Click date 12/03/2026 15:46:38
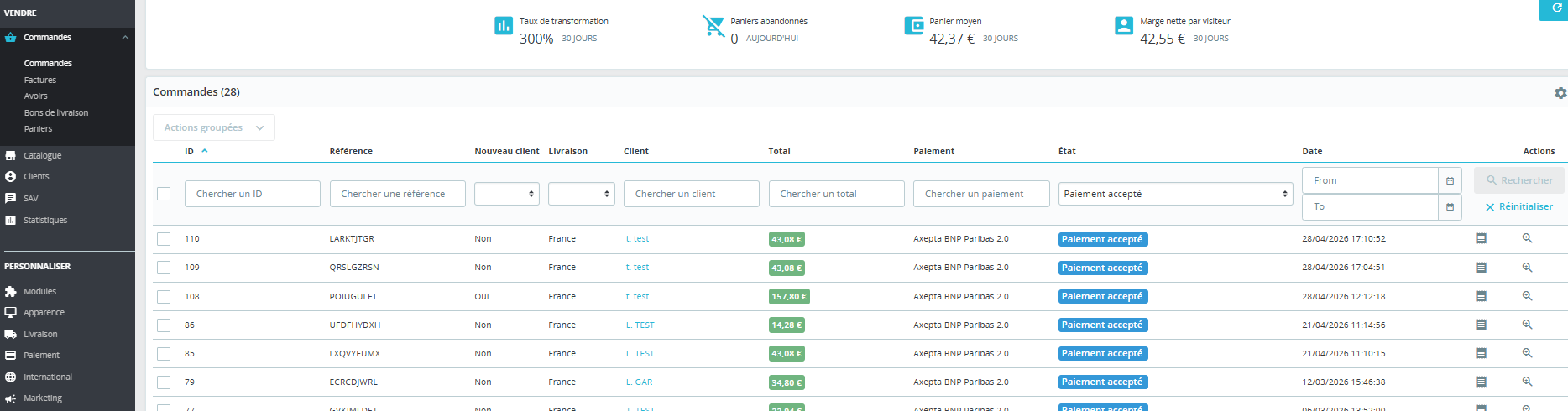The height and width of the screenshot is (411, 1568). click(x=1344, y=382)
